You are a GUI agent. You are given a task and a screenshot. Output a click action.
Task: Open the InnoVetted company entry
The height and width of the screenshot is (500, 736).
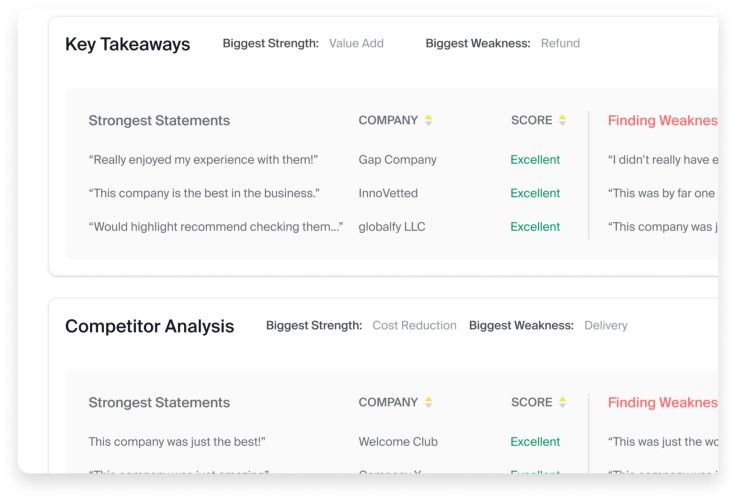388,193
